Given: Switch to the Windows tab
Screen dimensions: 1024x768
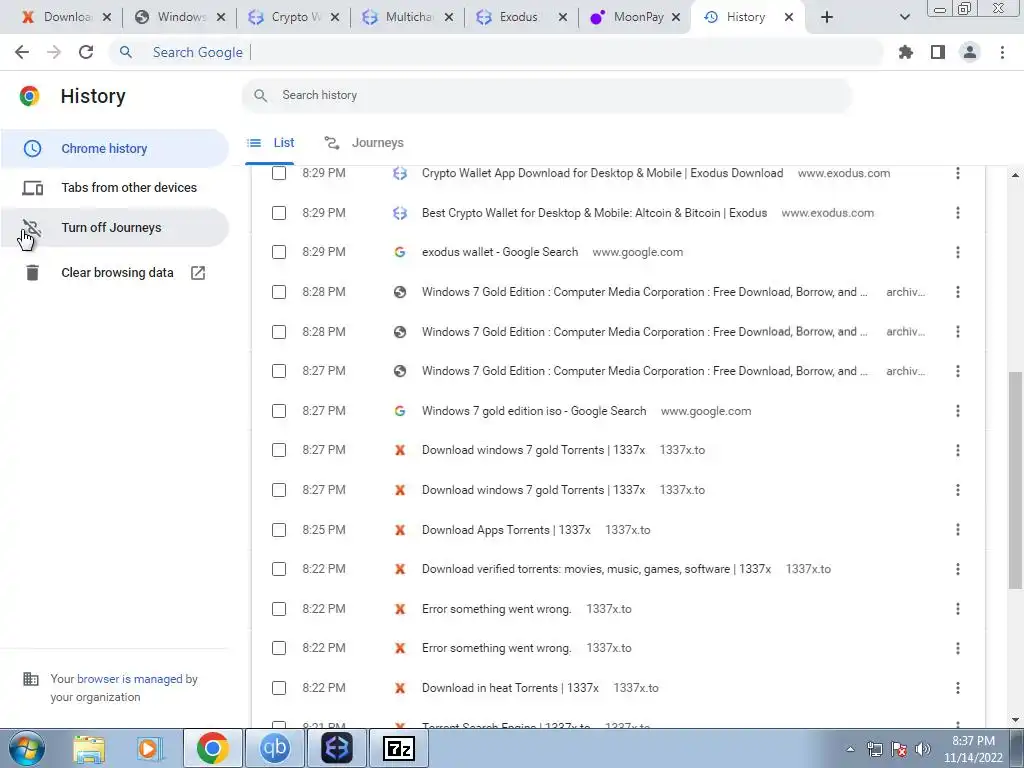Looking at the screenshot, I should coord(180,17).
